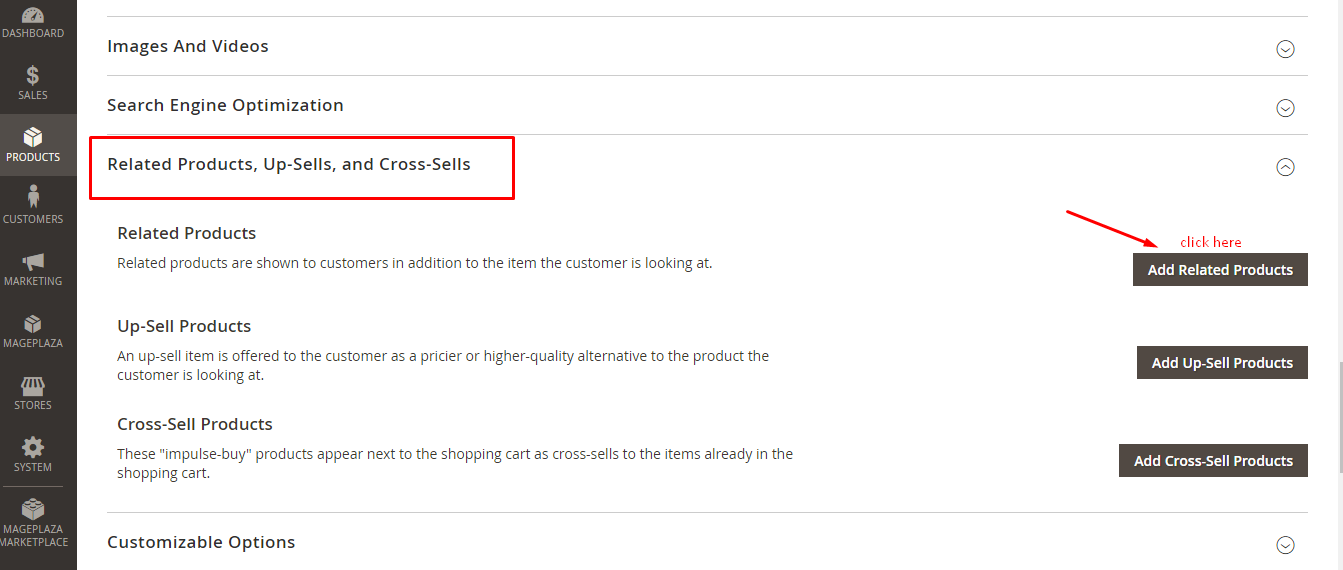Click Related Products, Up-Sells, and Cross-Sells heading
Viewport: 1343px width, 570px height.
[x=289, y=164]
